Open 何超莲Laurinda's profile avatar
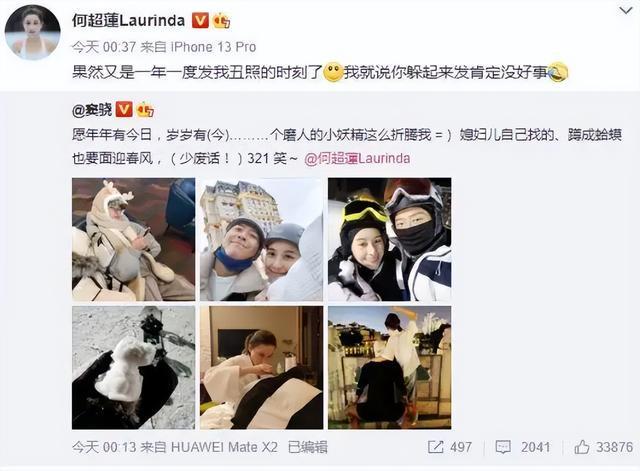640x471 pixels. [33, 33]
